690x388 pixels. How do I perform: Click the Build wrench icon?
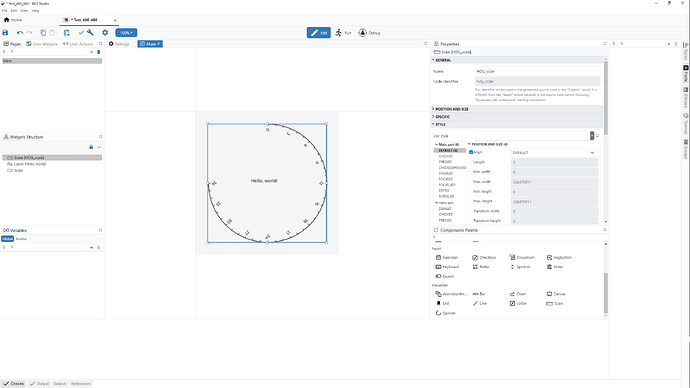click(90, 33)
